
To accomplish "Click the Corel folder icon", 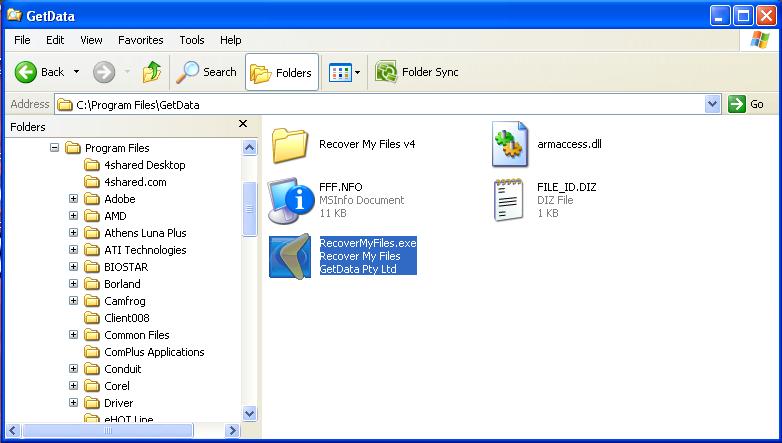I will point(92,386).
